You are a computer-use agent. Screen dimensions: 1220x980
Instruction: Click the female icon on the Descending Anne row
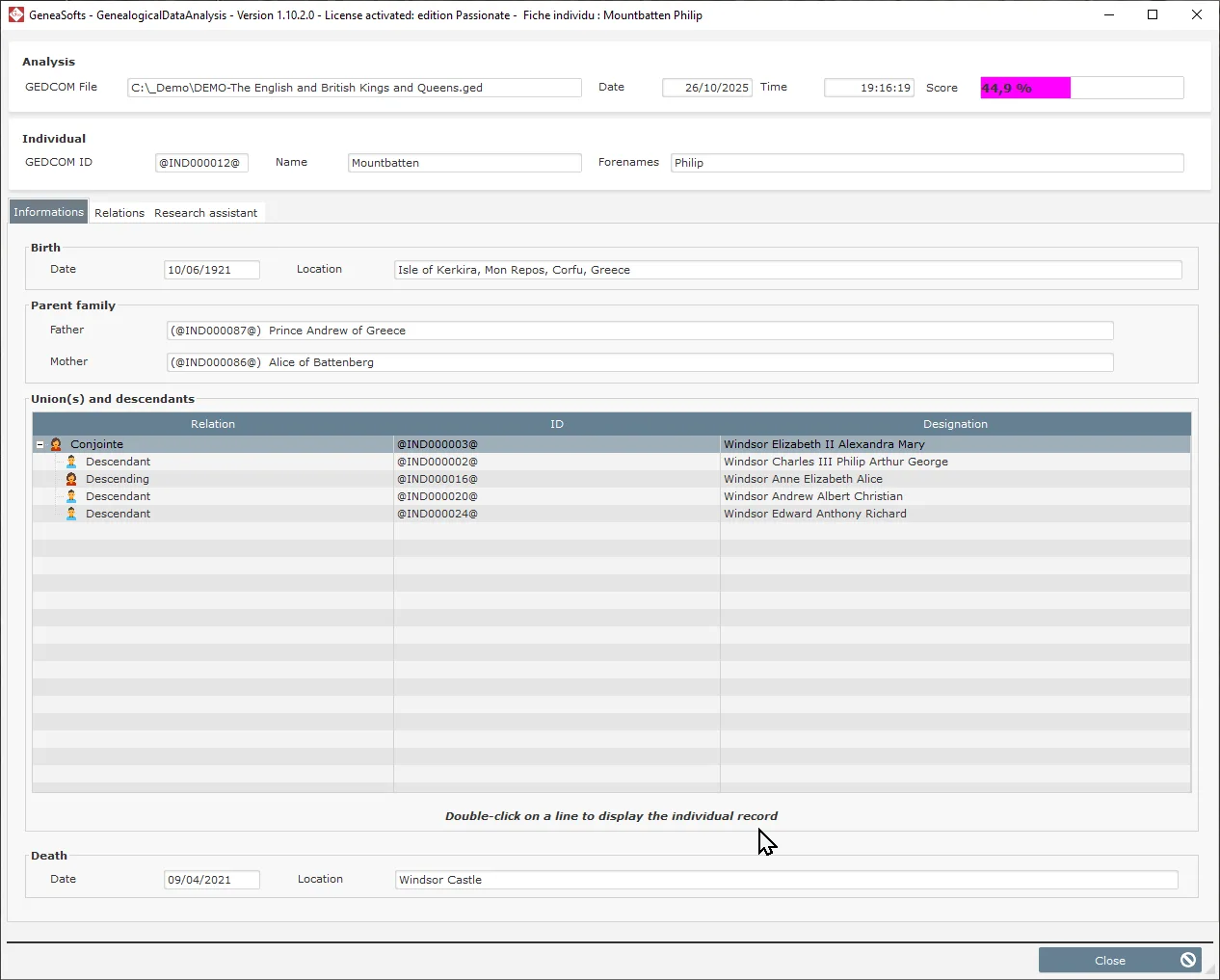point(69,479)
